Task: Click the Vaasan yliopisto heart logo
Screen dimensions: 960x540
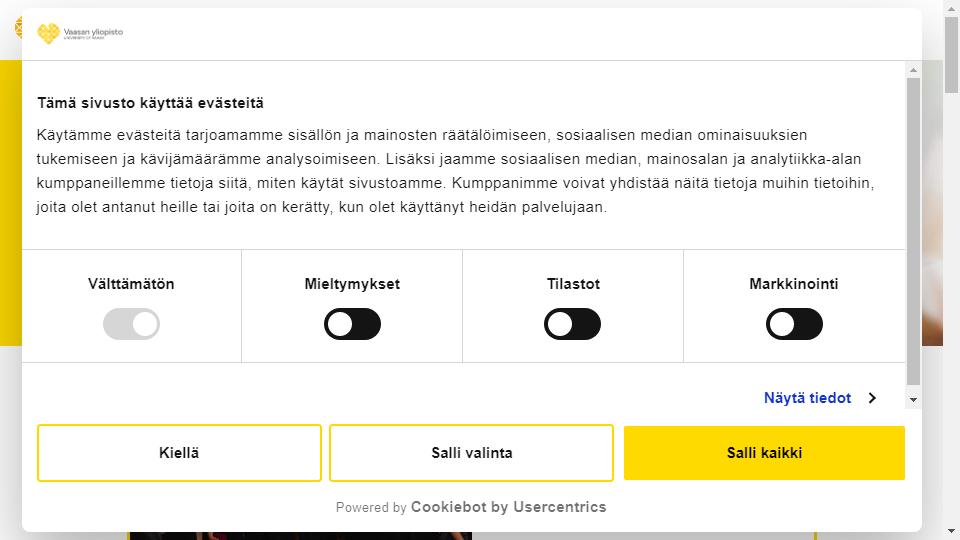Action: 48,33
